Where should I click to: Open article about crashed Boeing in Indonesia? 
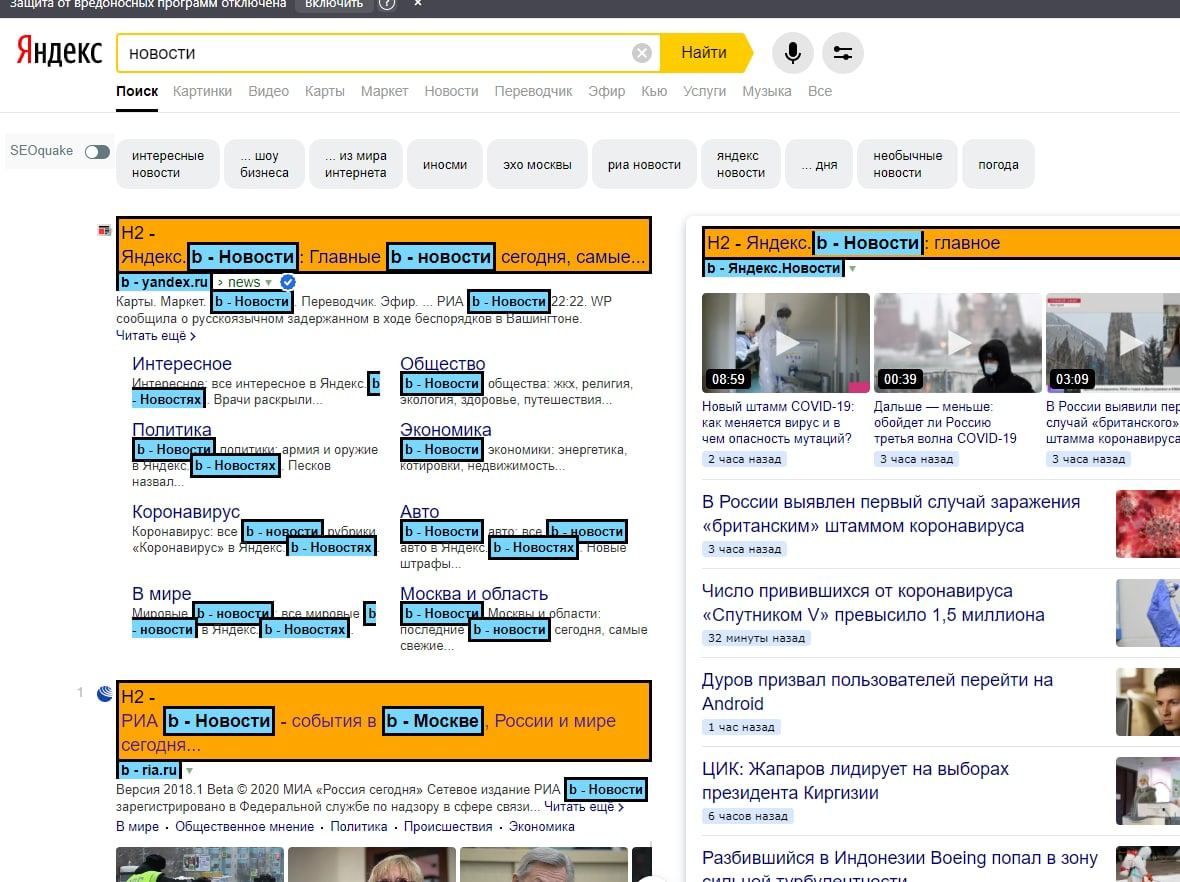coord(900,866)
